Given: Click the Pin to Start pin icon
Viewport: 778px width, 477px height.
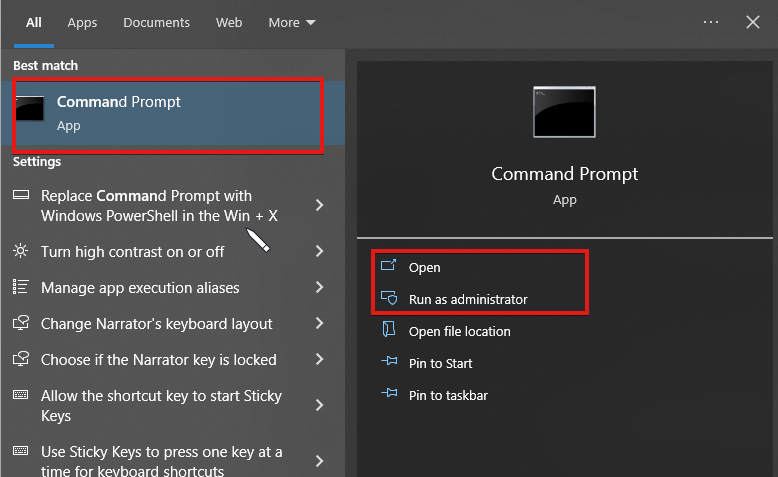Looking at the screenshot, I should (x=390, y=363).
